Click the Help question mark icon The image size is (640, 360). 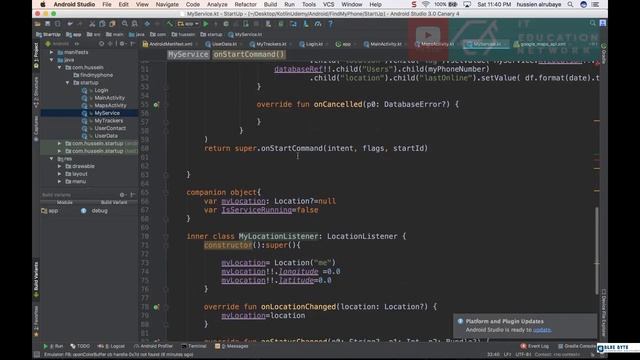[331, 24]
